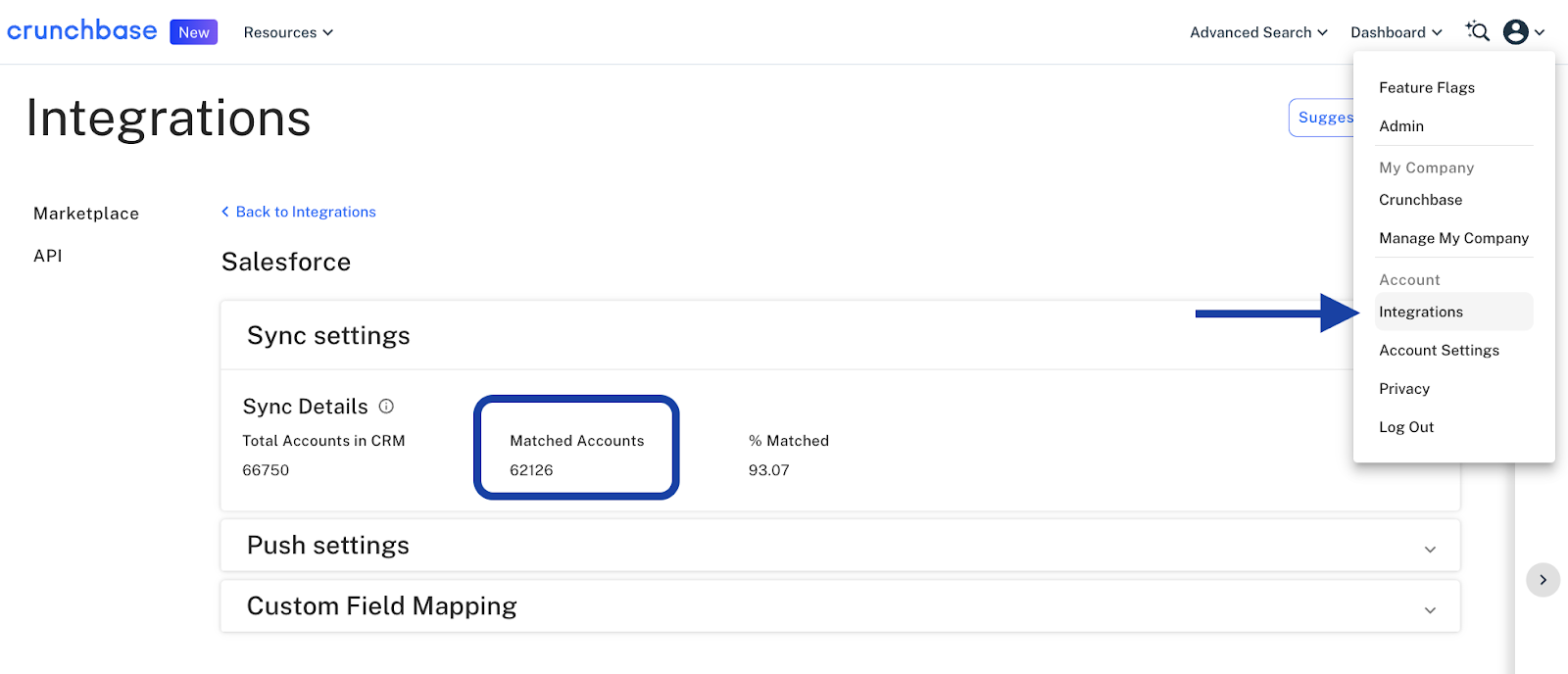Select Feature Flags in menu
The width and height of the screenshot is (1568, 674).
1427,87
